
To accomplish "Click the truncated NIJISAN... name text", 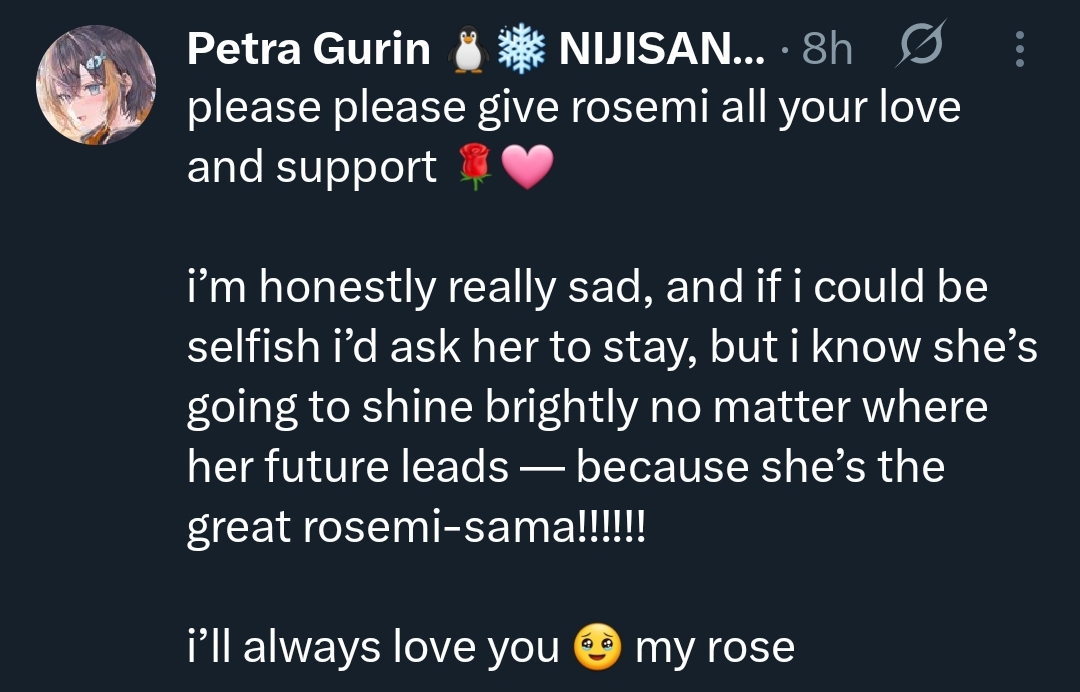I will tap(662, 49).
